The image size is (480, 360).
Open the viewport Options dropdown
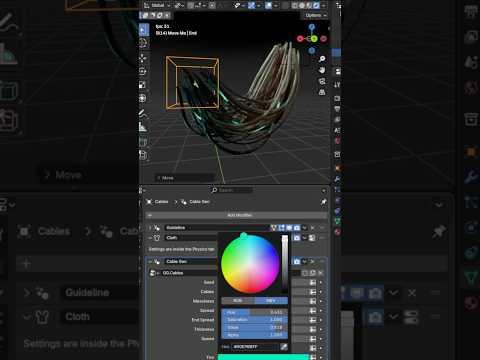315,15
